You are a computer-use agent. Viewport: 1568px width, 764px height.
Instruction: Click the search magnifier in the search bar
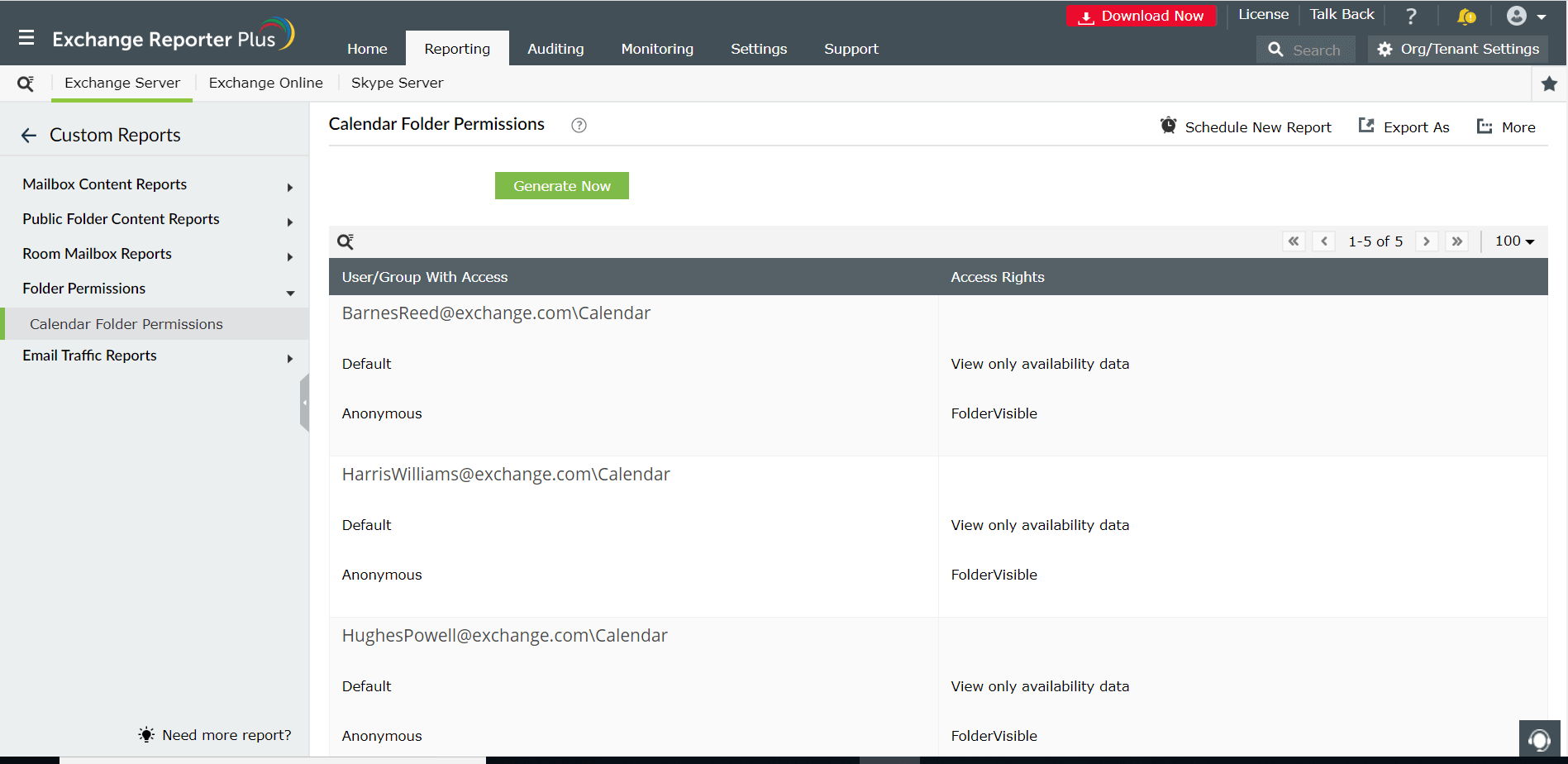[x=1276, y=49]
